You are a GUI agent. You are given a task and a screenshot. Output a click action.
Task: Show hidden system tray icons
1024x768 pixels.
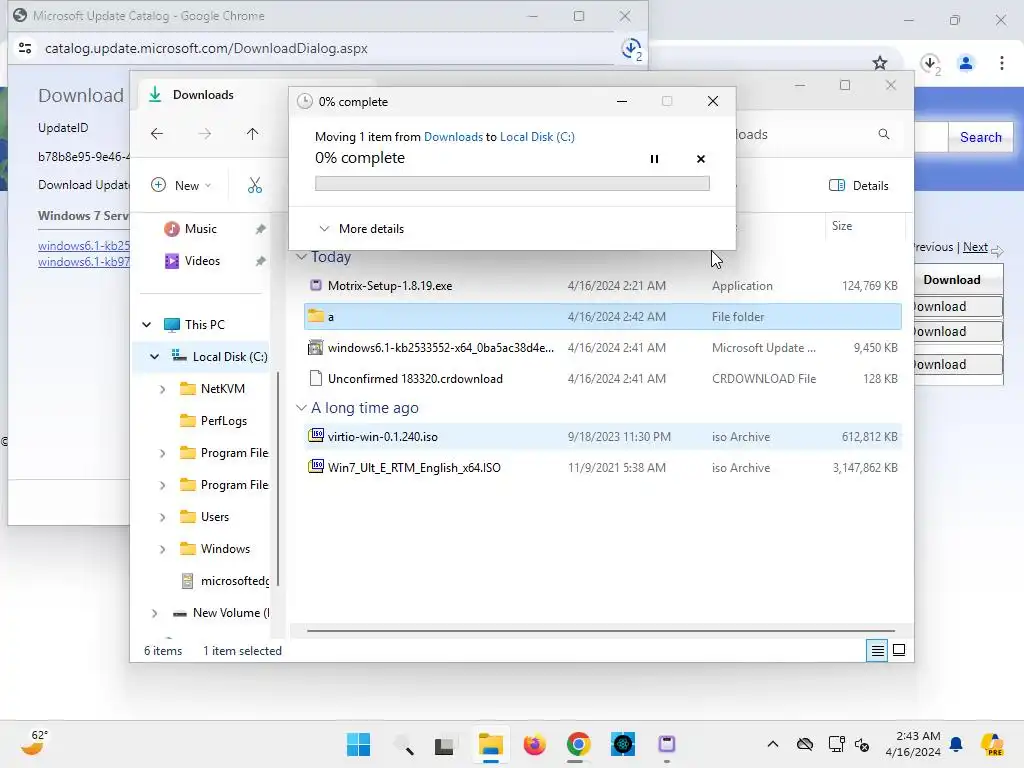[773, 744]
